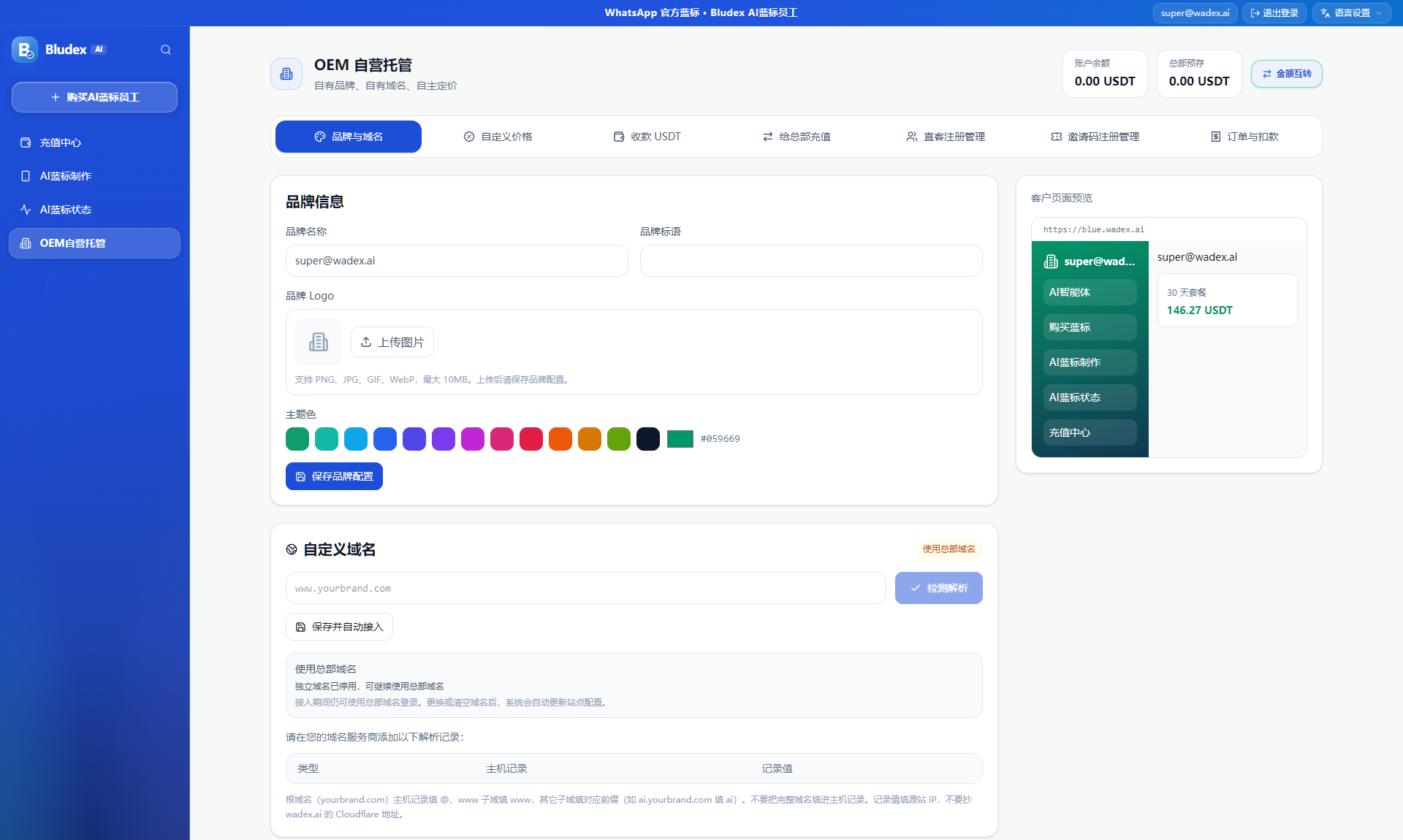Viewport: 1403px width, 840px height.
Task: Click the 账户余额 0.00 USDT card
Action: tap(1105, 74)
